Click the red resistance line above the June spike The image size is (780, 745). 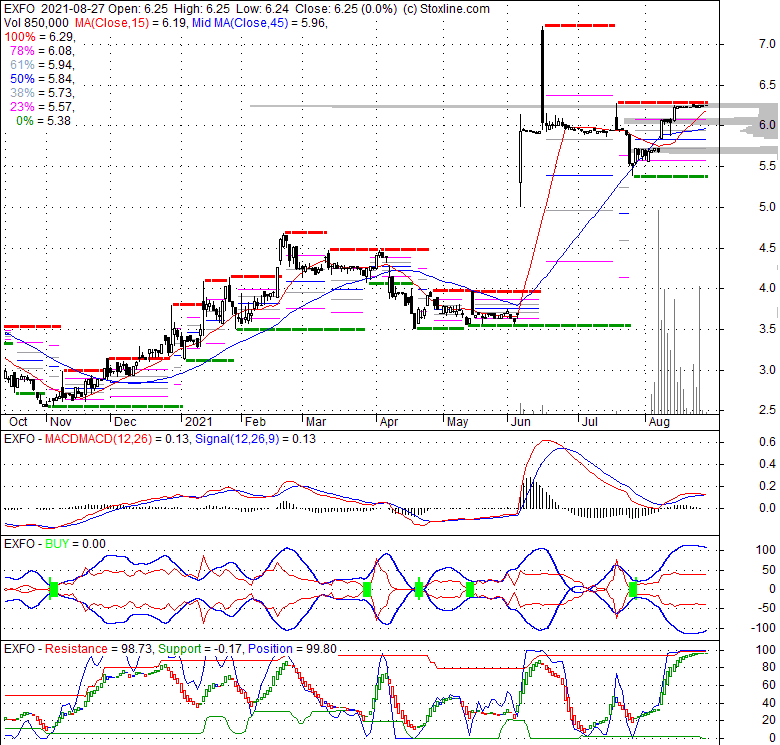tap(580, 25)
